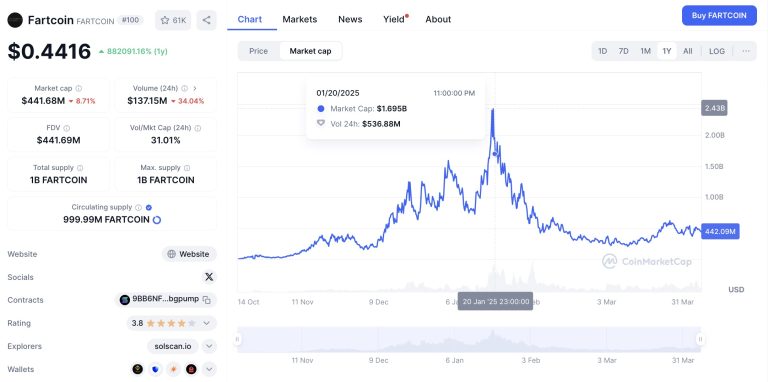The width and height of the screenshot is (768, 382).
Task: Click the Market cap info icon
Action: [79, 89]
